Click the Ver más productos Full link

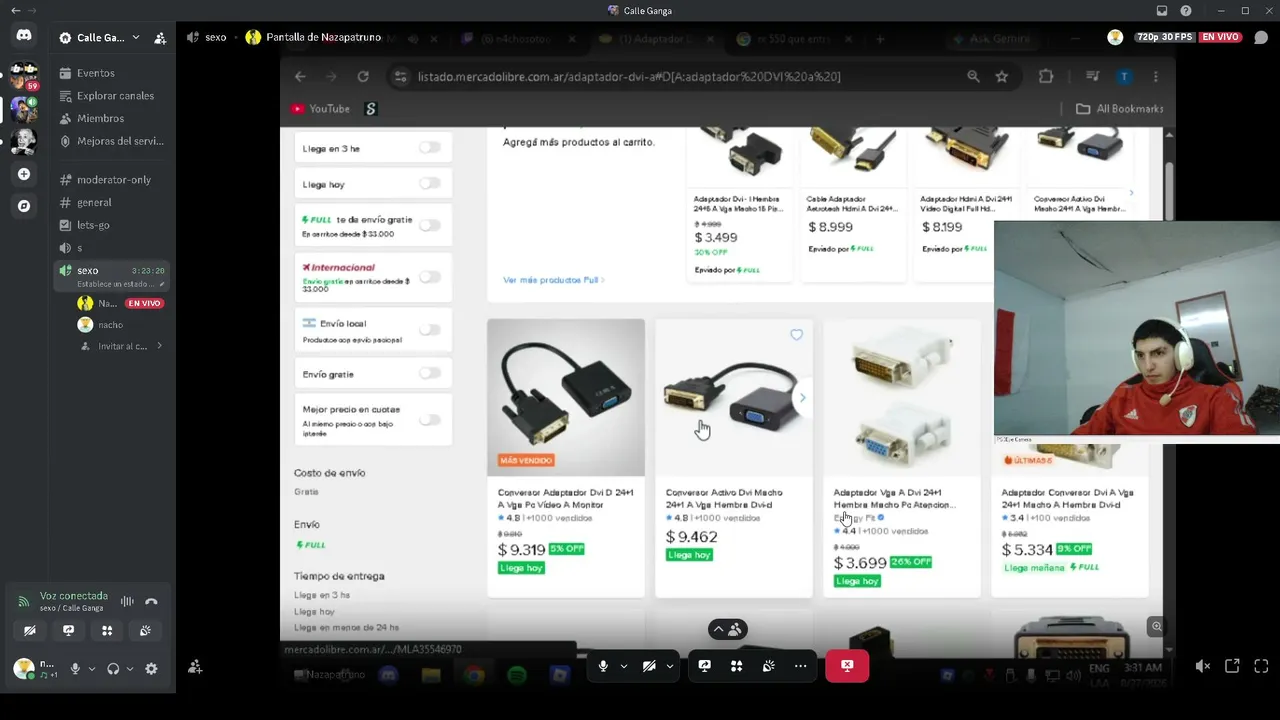553,280
